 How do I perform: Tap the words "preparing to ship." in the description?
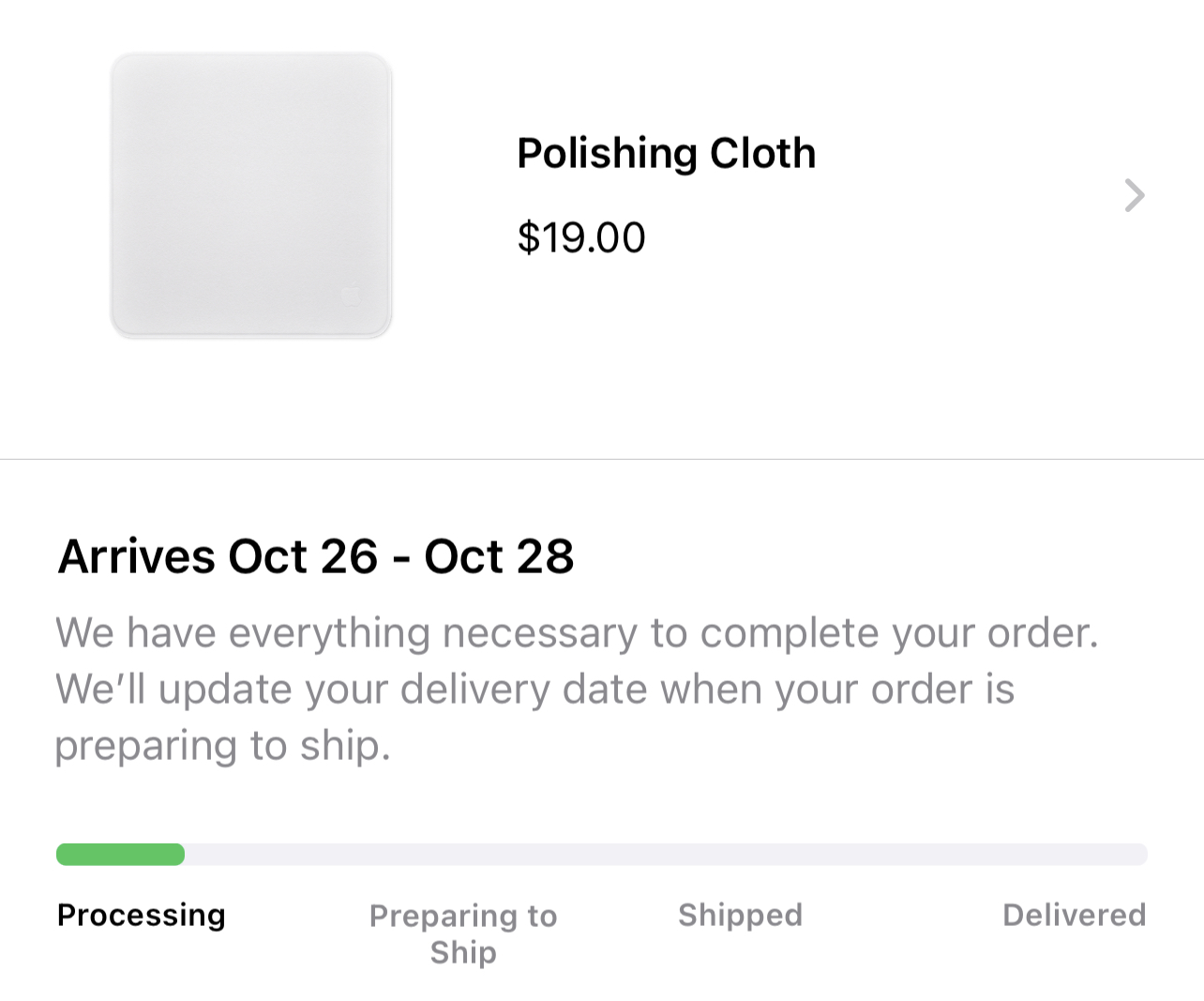[222, 746]
